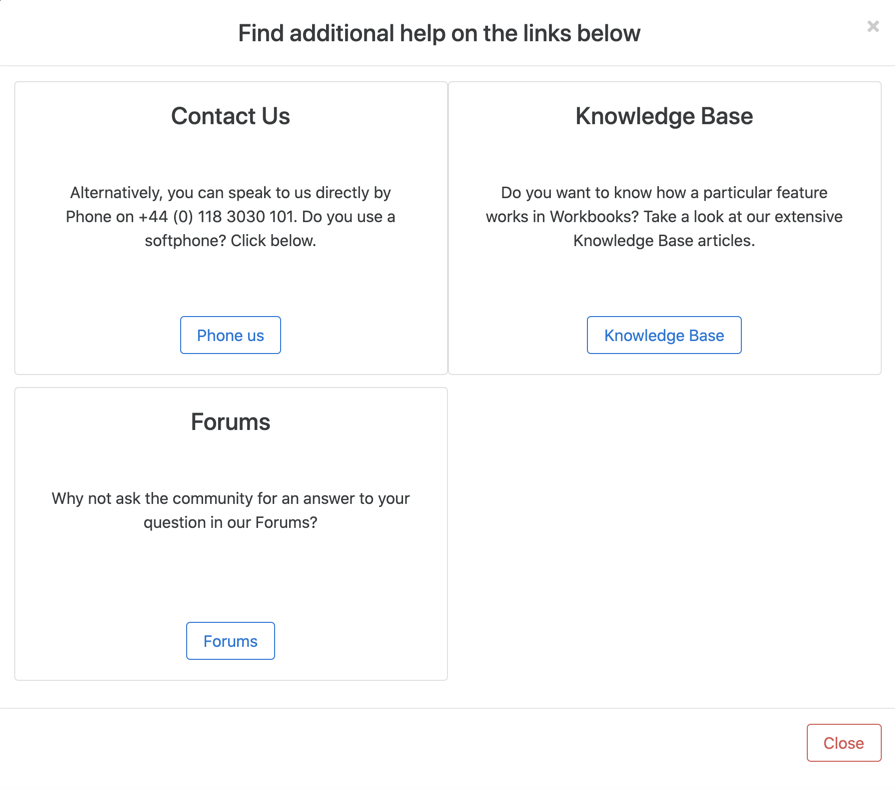The image size is (895, 791).
Task: Click the dialog footer left of Close
Action: pyautogui.click(x=400, y=743)
